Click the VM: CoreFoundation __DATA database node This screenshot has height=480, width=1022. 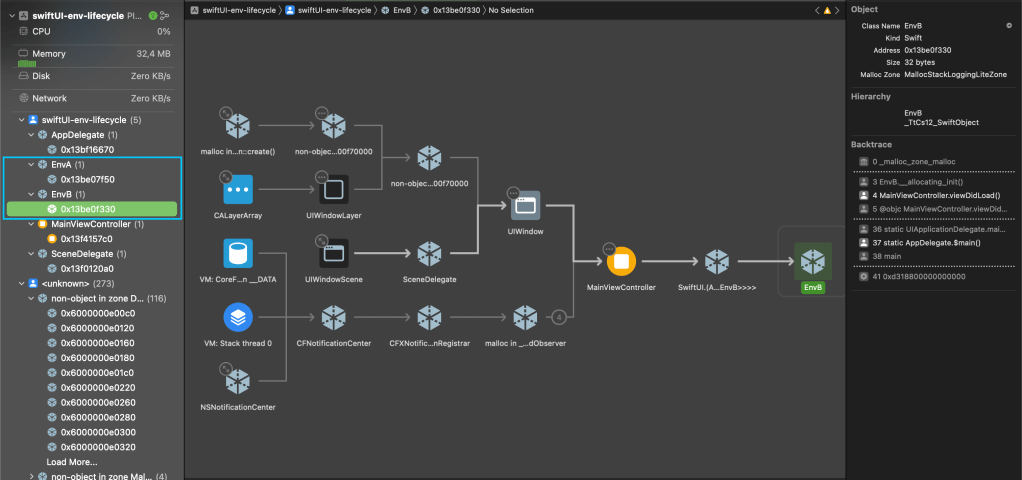(x=238, y=254)
